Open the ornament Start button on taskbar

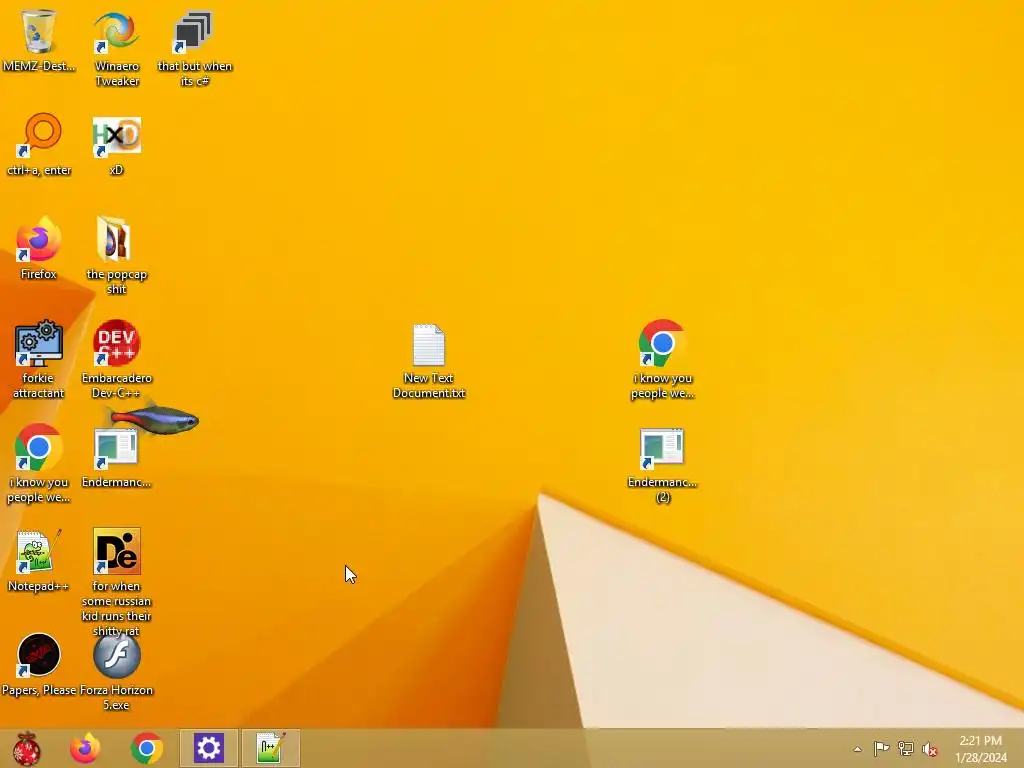[x=27, y=748]
